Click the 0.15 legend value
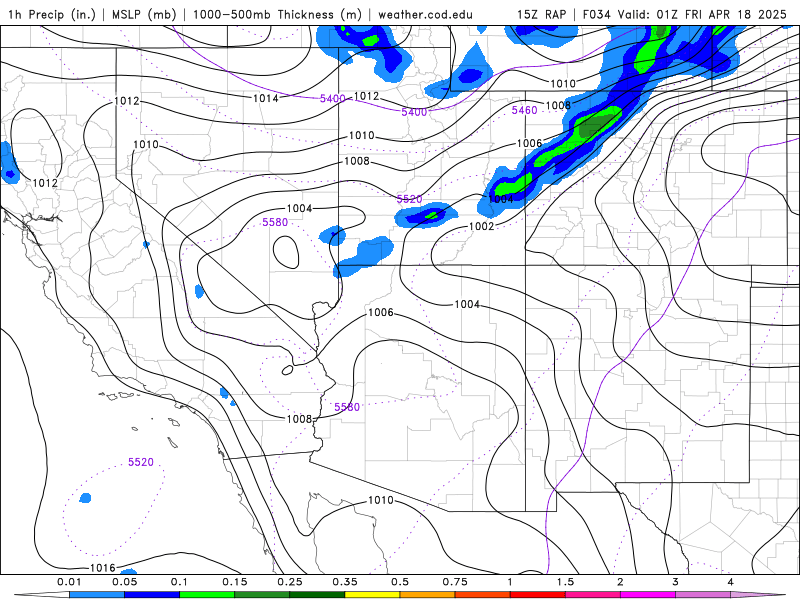This screenshot has width=800, height=600. click(235, 582)
